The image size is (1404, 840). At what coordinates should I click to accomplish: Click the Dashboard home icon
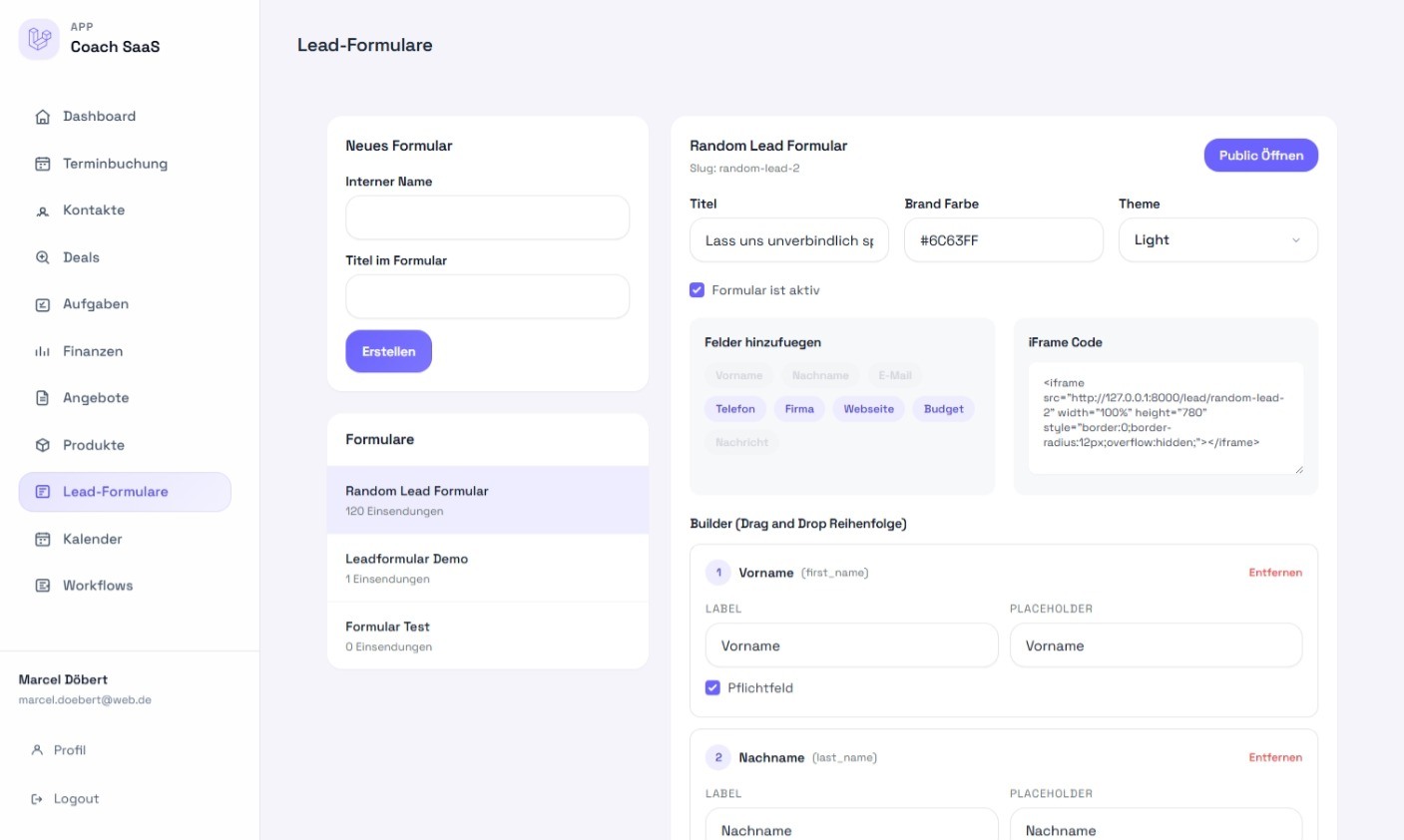click(x=43, y=117)
